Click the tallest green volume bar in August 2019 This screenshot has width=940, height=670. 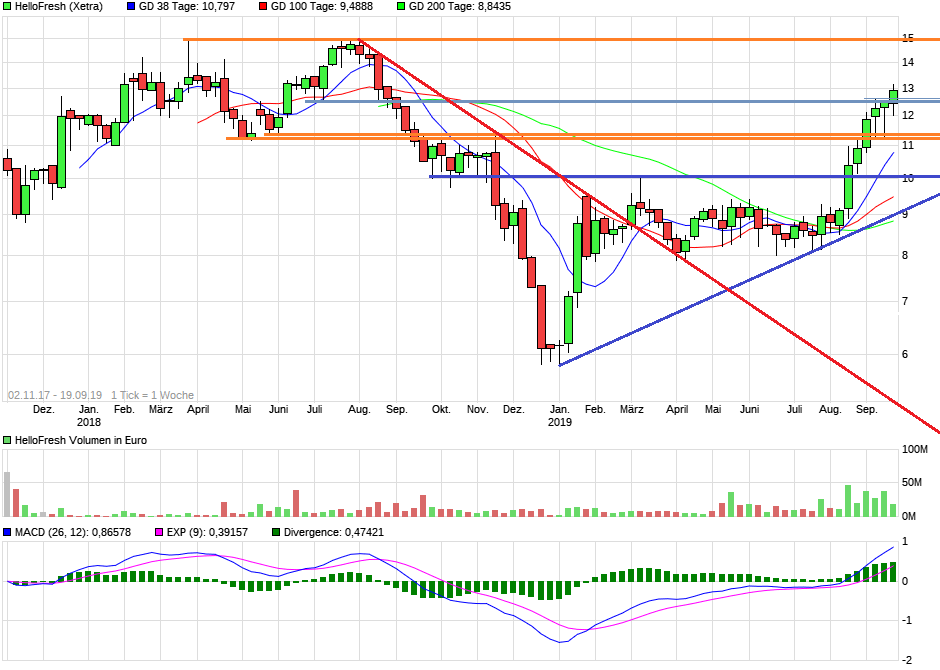pos(848,501)
